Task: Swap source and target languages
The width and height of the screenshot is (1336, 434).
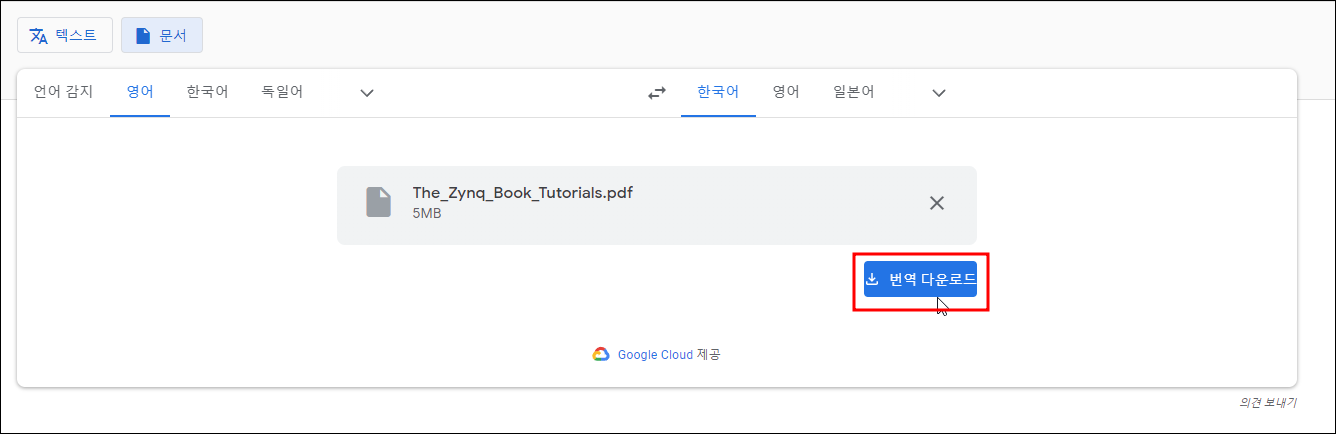Action: point(657,93)
